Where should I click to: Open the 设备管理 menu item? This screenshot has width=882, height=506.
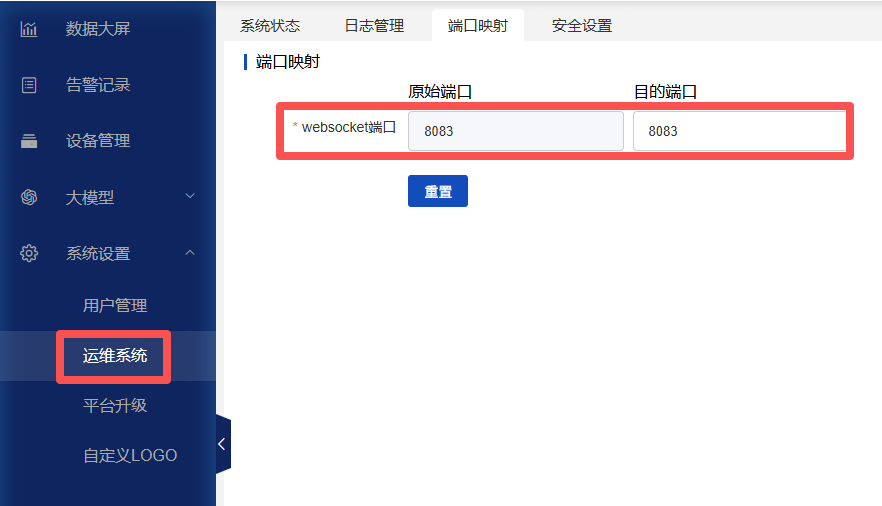pyautogui.click(x=98, y=141)
